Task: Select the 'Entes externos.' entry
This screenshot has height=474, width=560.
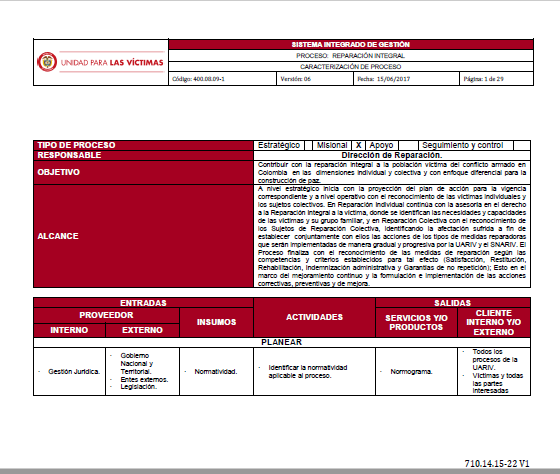Action: point(144,379)
